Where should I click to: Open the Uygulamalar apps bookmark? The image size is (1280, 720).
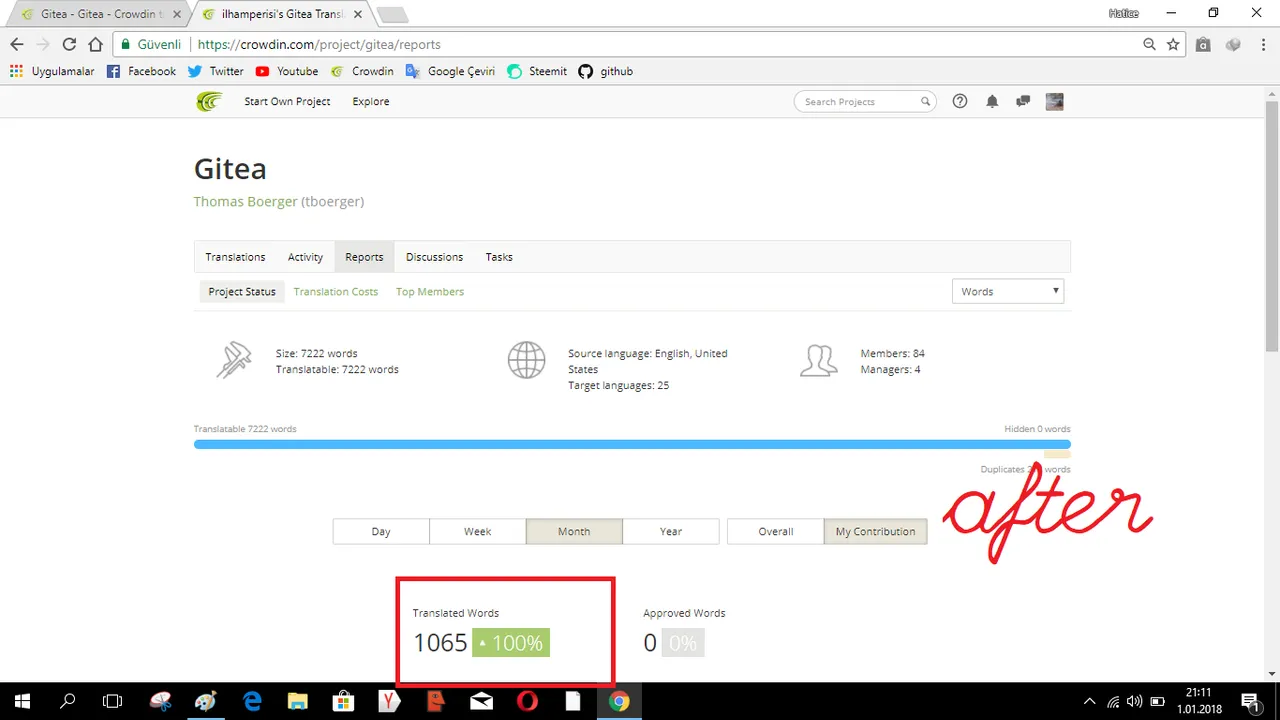click(52, 71)
